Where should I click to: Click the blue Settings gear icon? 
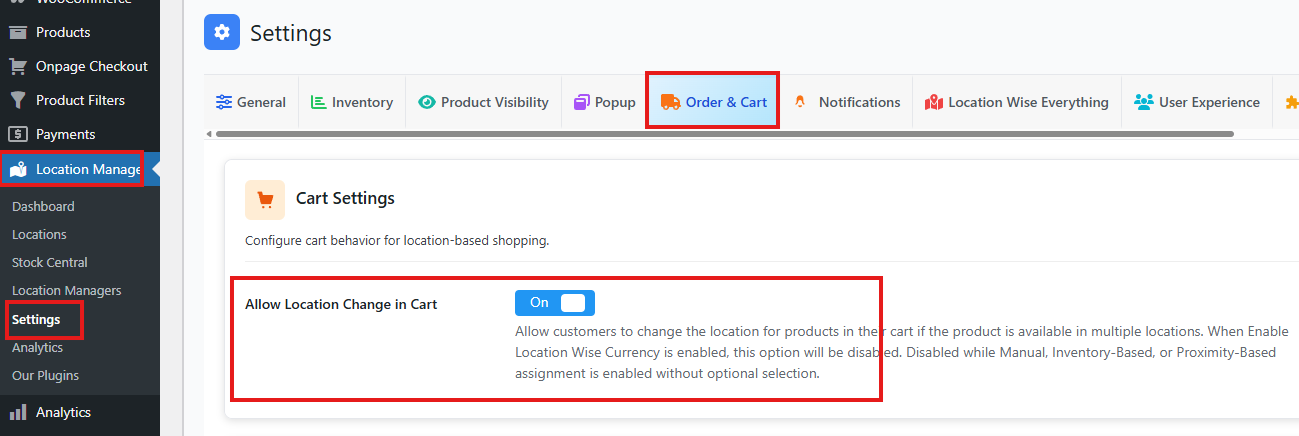tap(222, 32)
